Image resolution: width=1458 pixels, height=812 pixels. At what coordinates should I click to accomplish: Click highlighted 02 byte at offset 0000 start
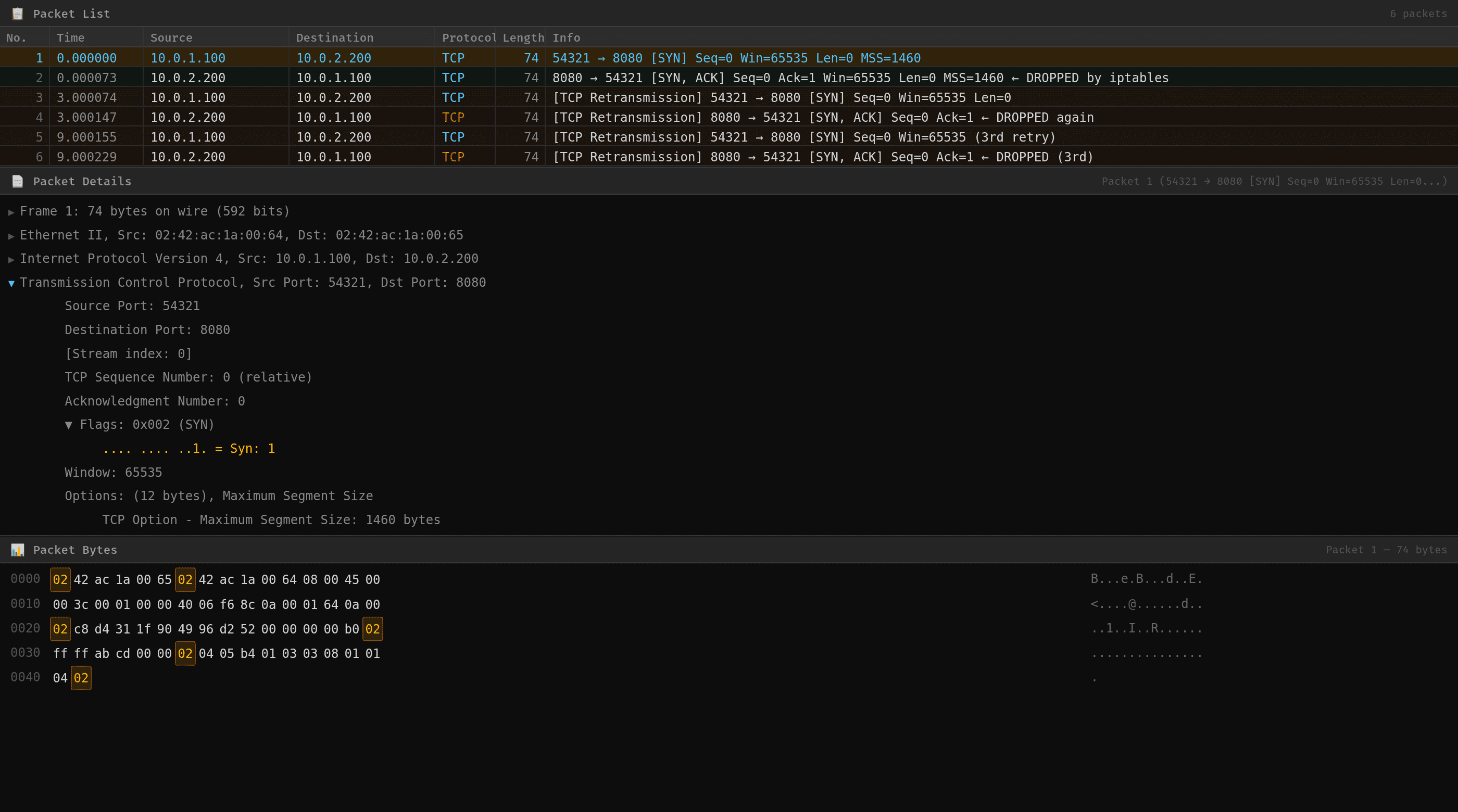tap(60, 579)
